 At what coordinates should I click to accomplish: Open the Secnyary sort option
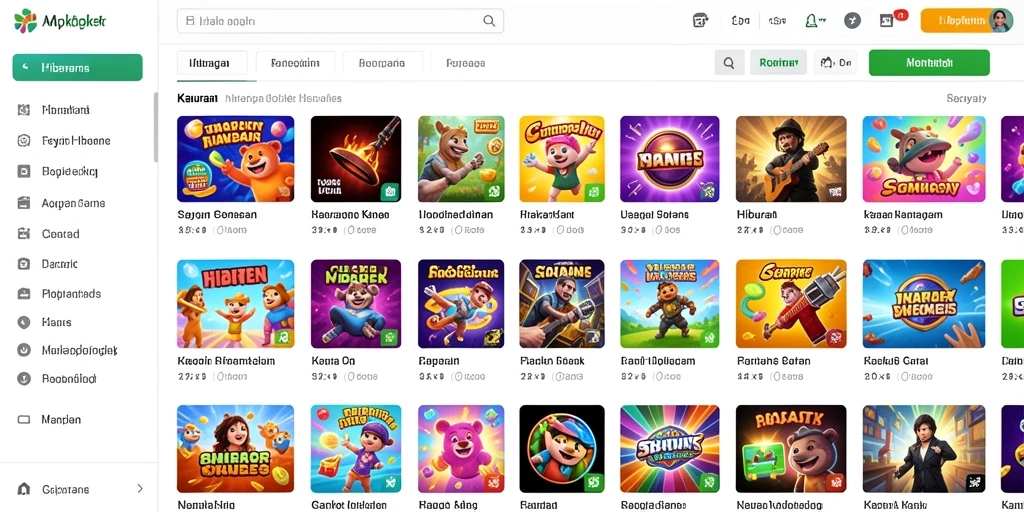pos(966,99)
